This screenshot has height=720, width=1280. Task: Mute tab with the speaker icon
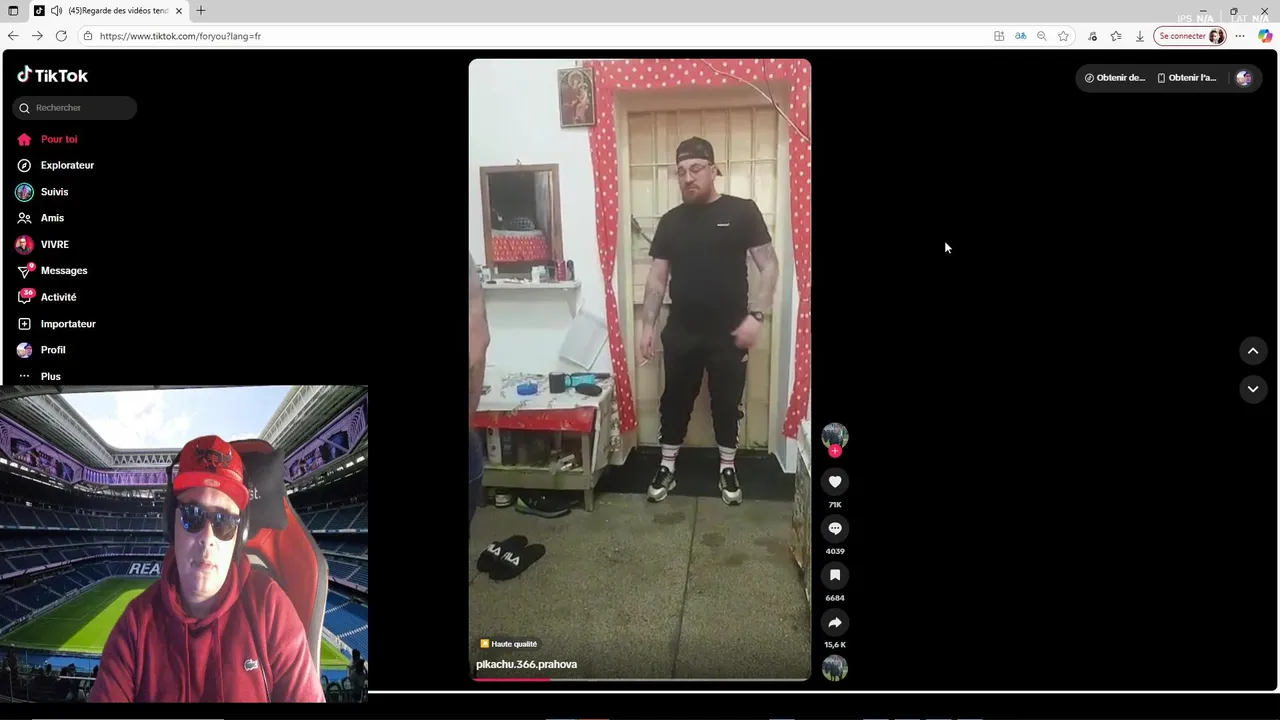56,11
